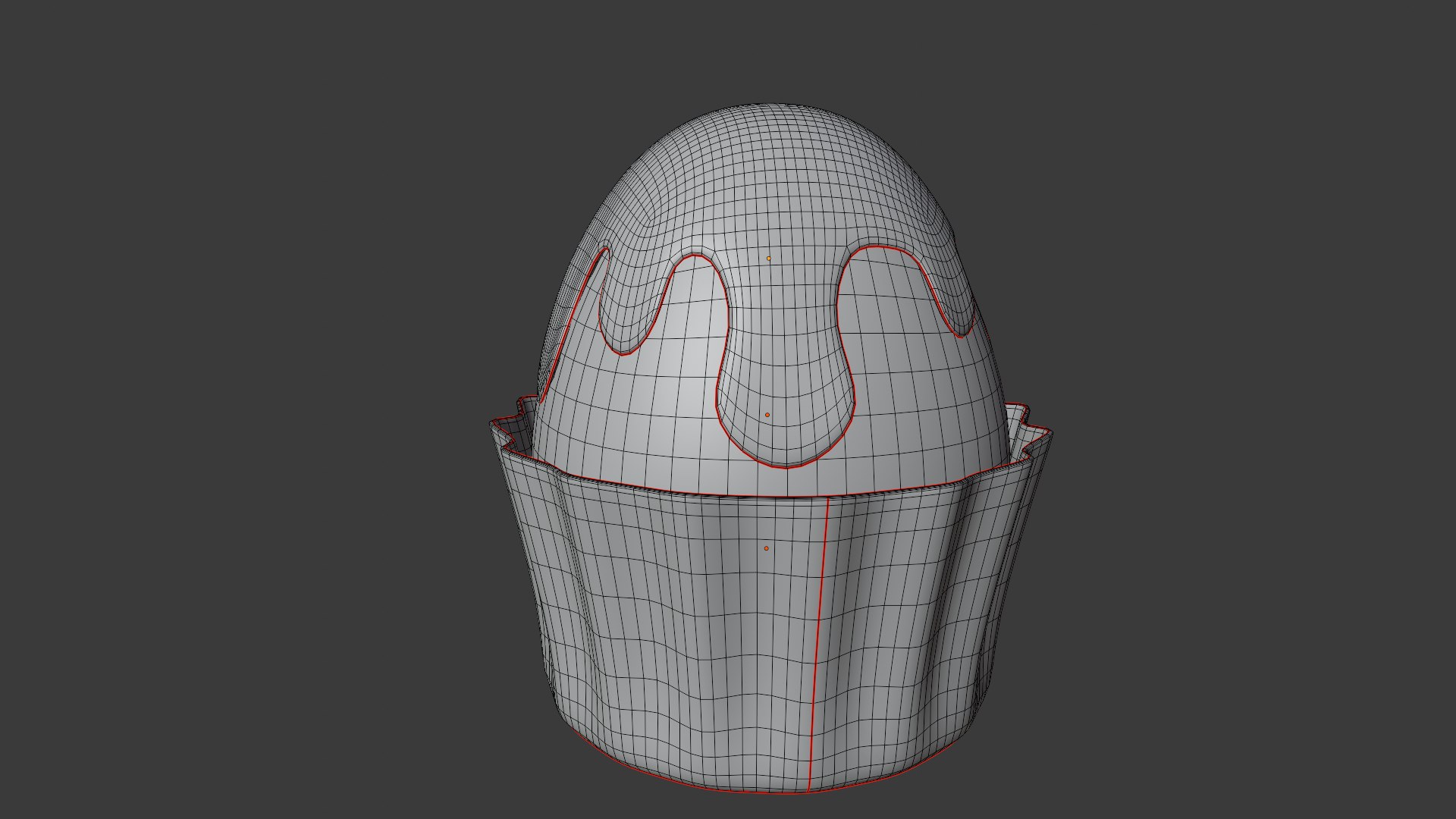Click the vertical red seam line on the wrapper
The height and width of the screenshot is (819, 1456).
pyautogui.click(x=818, y=645)
